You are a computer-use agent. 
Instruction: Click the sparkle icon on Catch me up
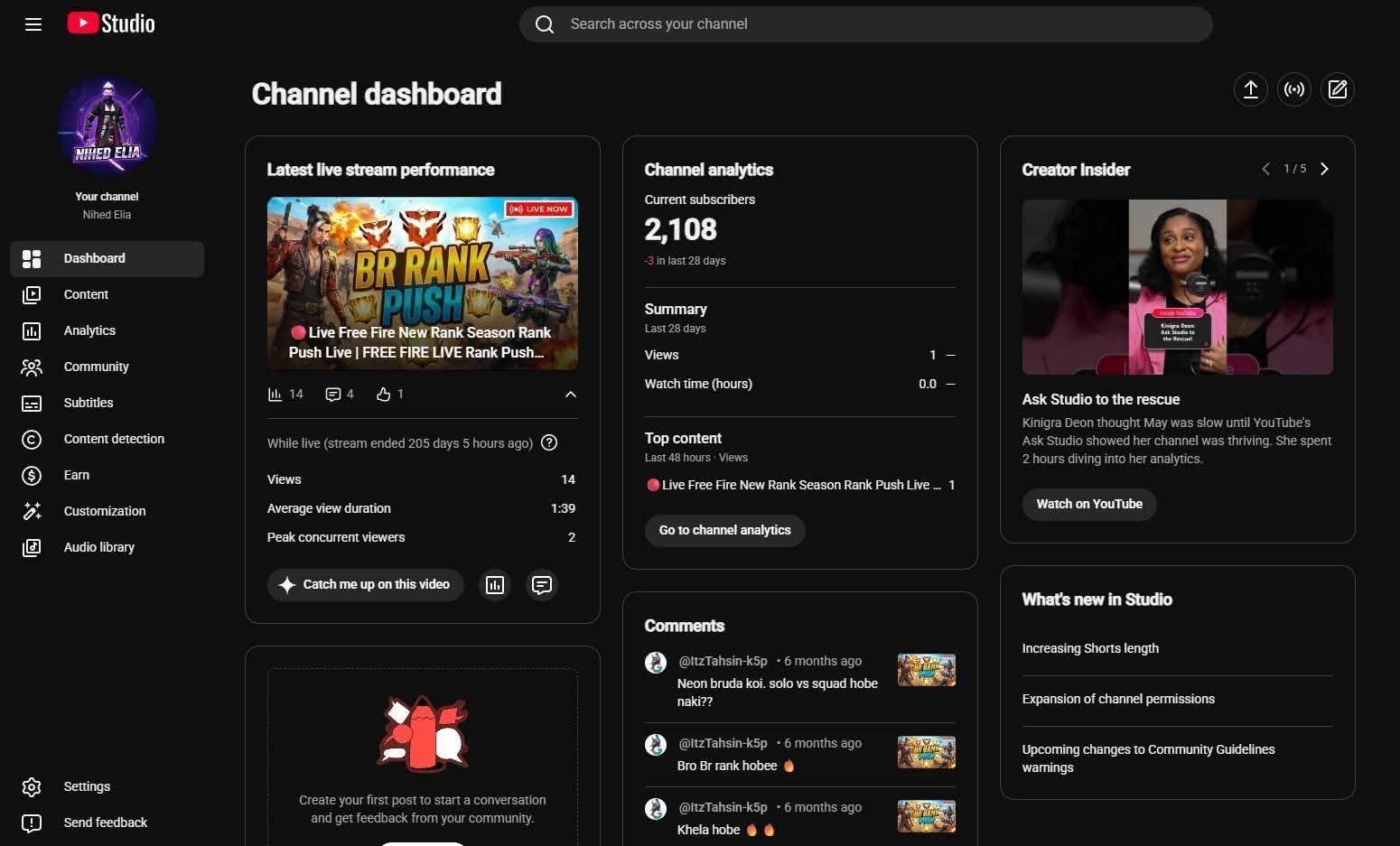287,585
